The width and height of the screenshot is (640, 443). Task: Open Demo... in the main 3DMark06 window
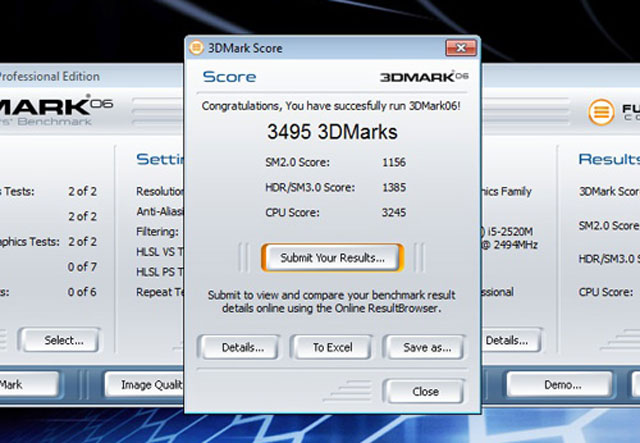[x=562, y=384]
